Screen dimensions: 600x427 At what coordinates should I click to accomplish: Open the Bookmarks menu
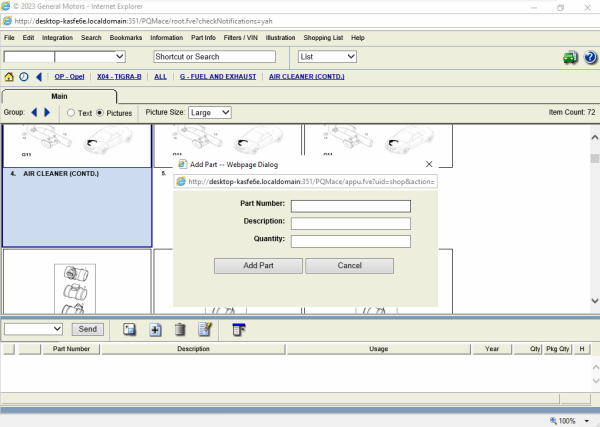pyautogui.click(x=126, y=38)
